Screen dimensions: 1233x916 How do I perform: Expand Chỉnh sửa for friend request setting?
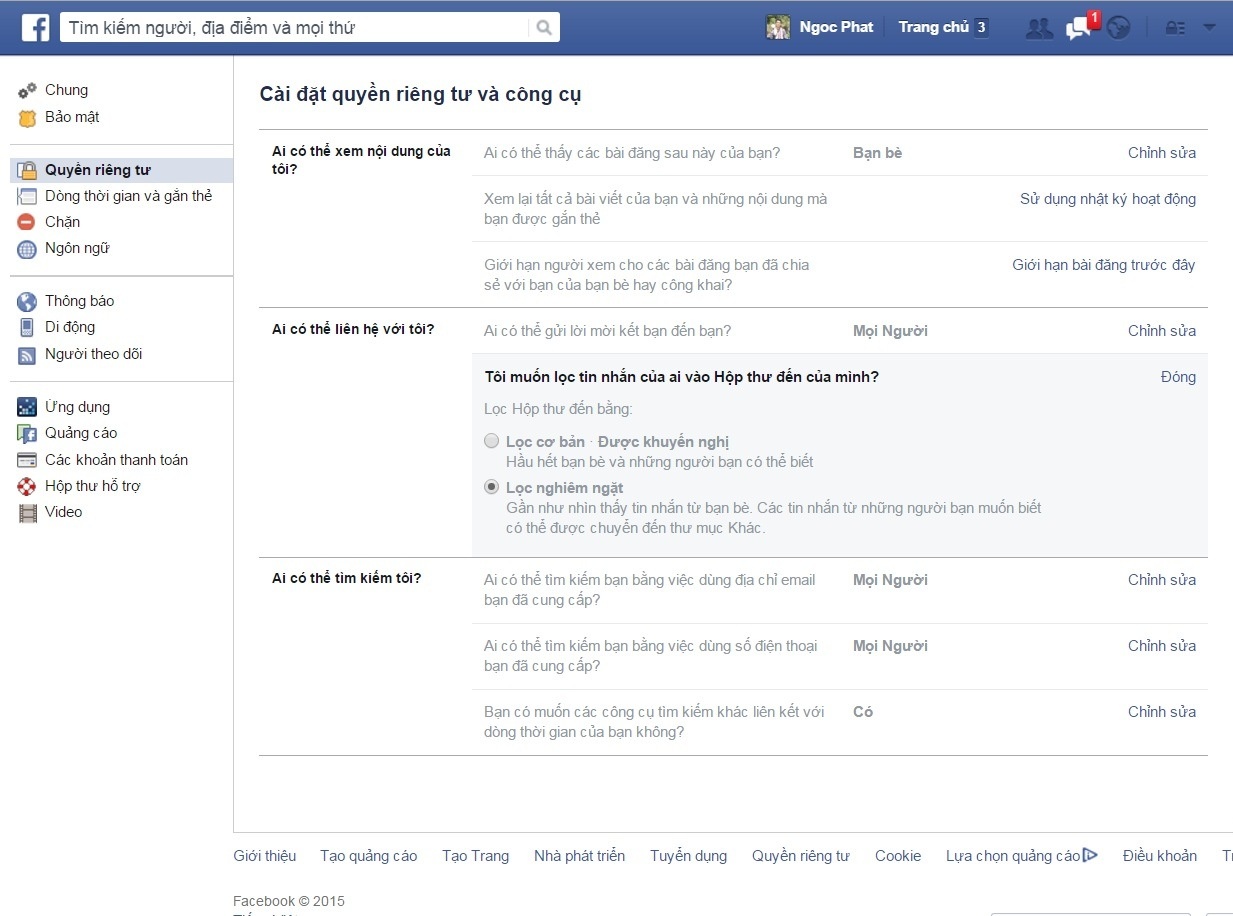pyautogui.click(x=1161, y=331)
